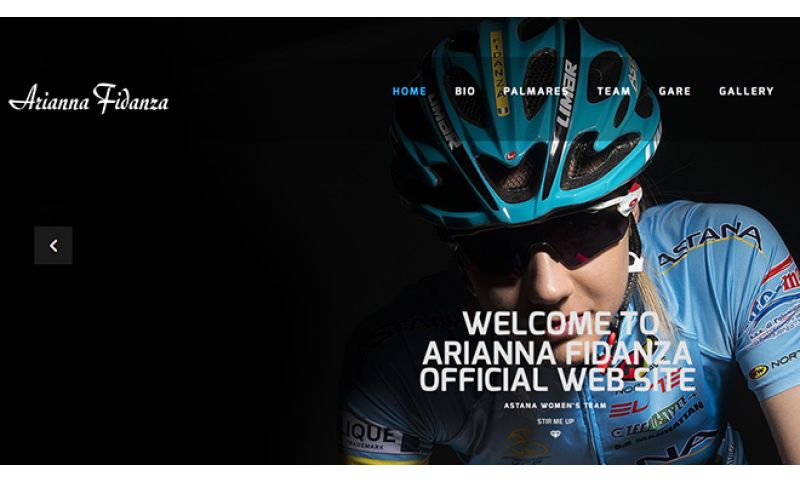
Task: Open the BIO page
Action: [465, 91]
